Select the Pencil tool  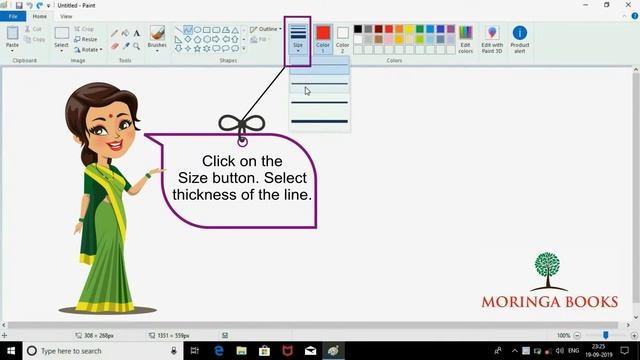[115, 33]
